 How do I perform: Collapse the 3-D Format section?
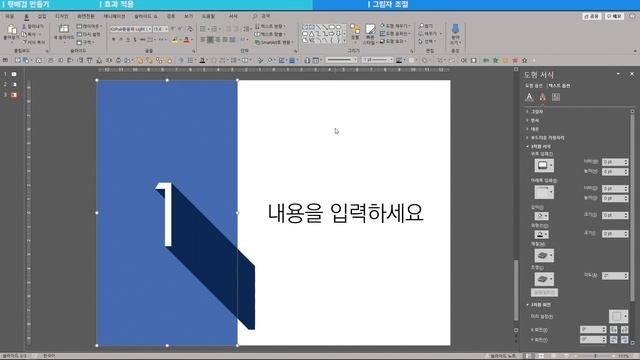(x=538, y=146)
